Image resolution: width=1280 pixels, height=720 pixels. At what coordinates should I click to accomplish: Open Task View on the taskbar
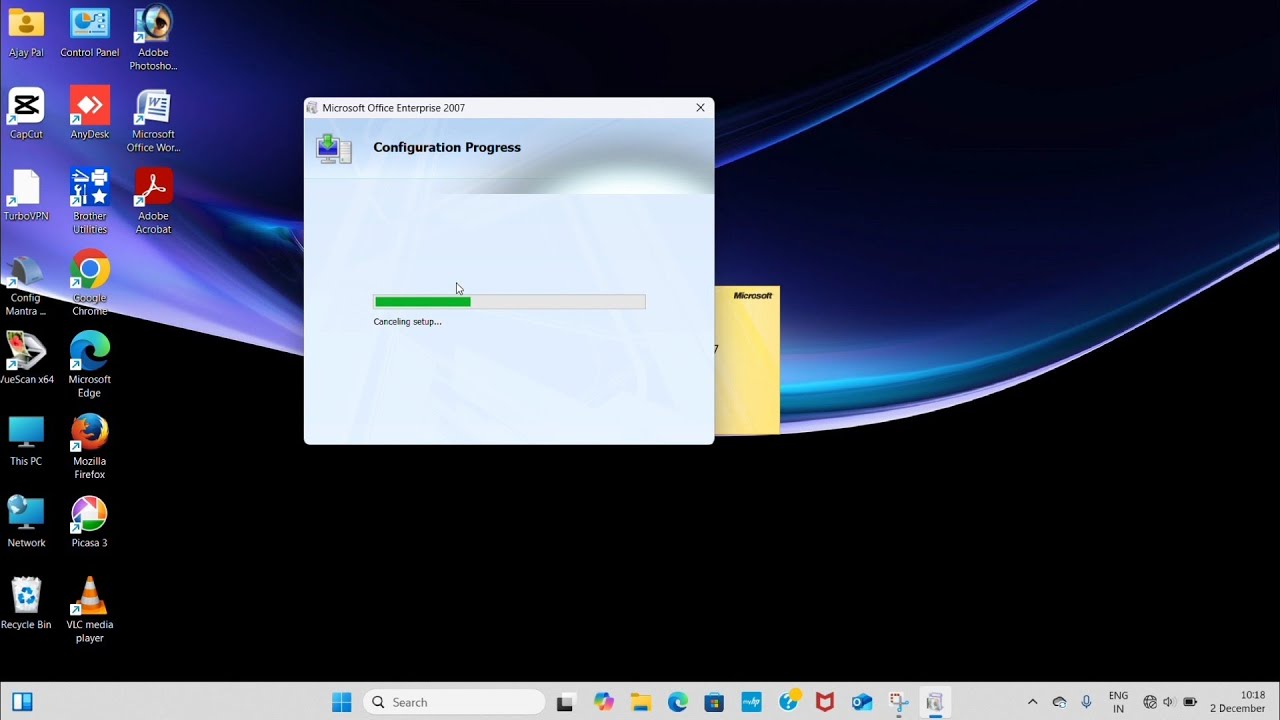click(x=566, y=702)
